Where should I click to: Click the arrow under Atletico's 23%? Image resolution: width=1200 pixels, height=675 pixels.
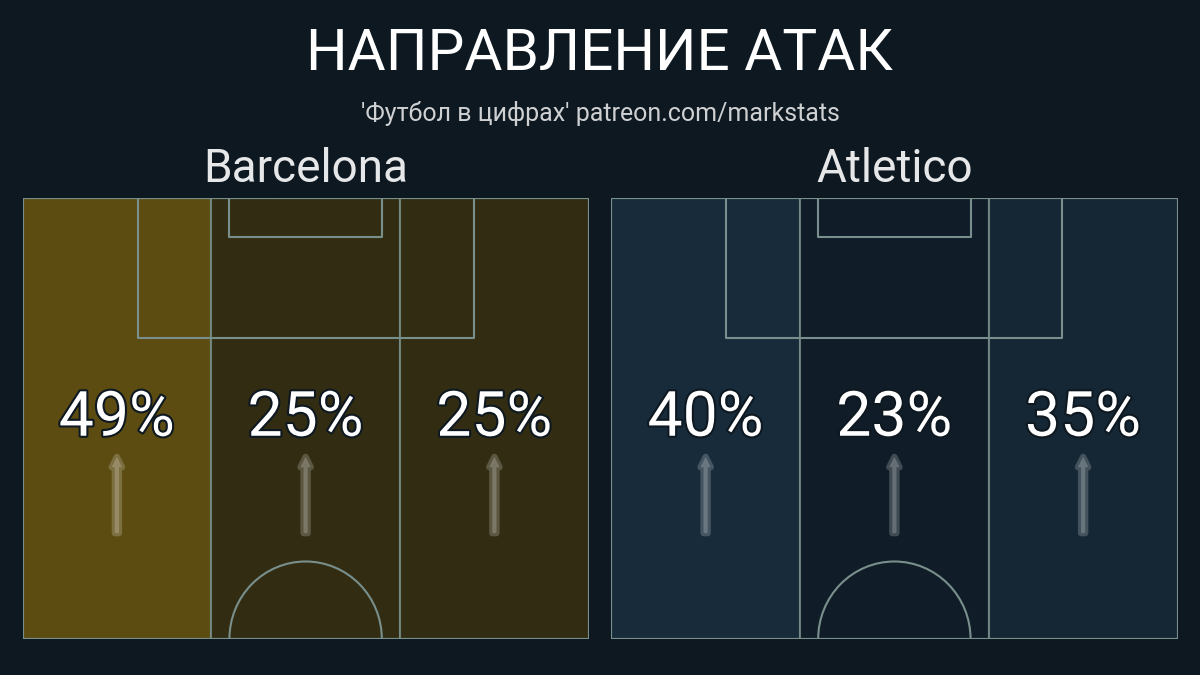(x=894, y=495)
